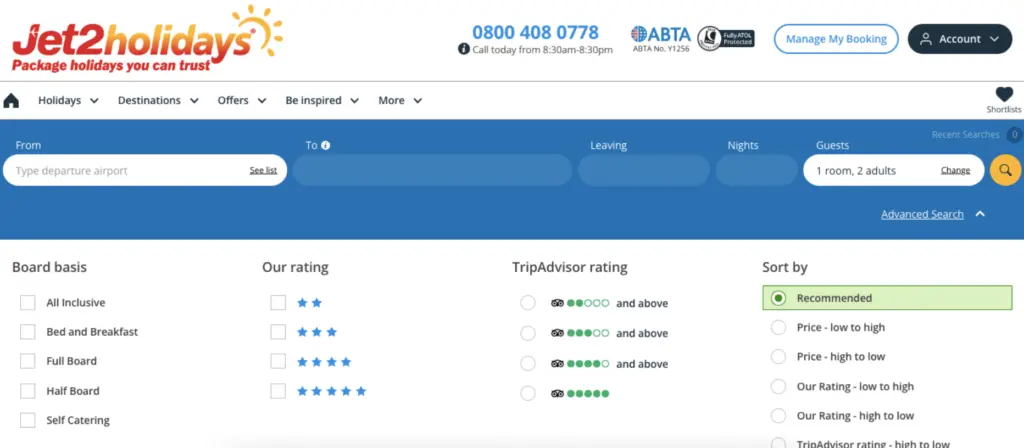Image resolution: width=1024 pixels, height=448 pixels.
Task: Click the To destination field
Action: click(432, 170)
